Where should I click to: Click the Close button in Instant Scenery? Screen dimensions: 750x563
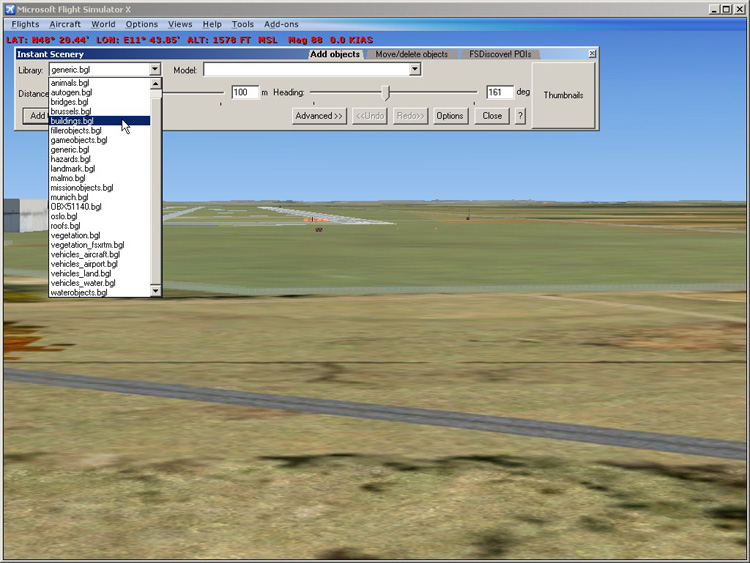[x=492, y=116]
